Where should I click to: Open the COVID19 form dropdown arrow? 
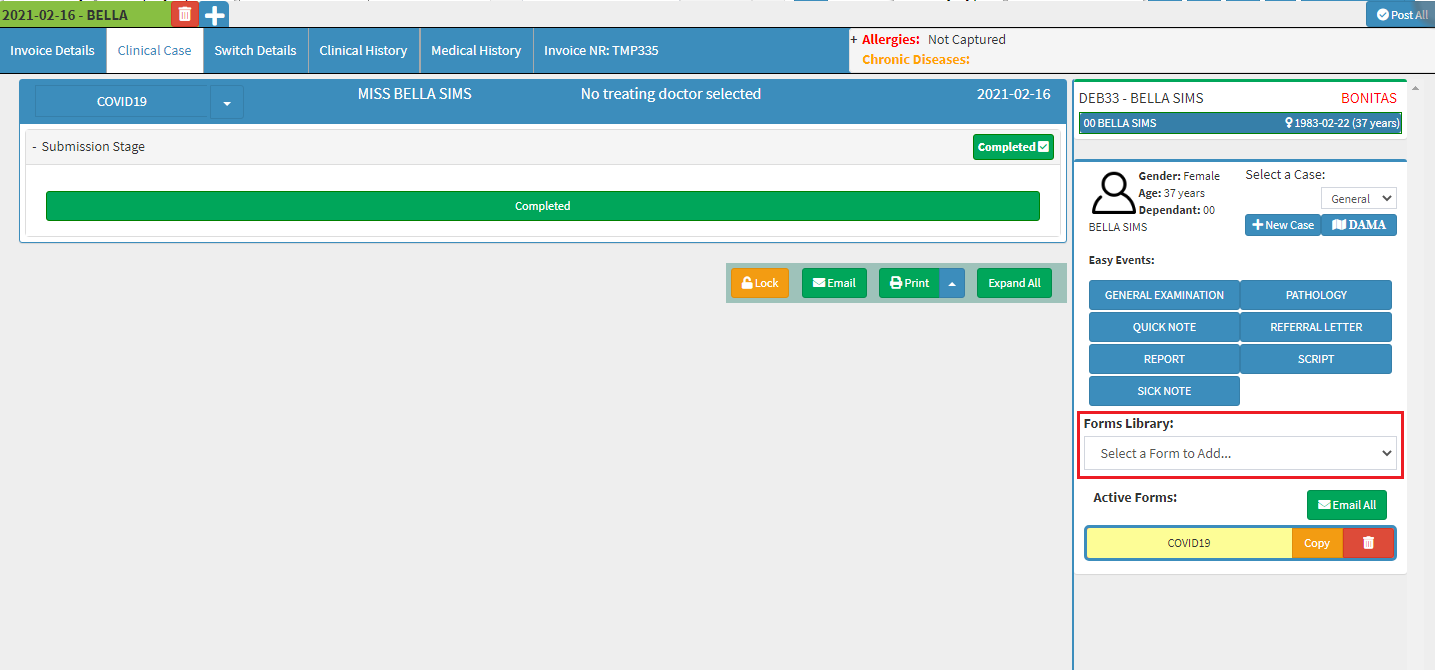(227, 103)
